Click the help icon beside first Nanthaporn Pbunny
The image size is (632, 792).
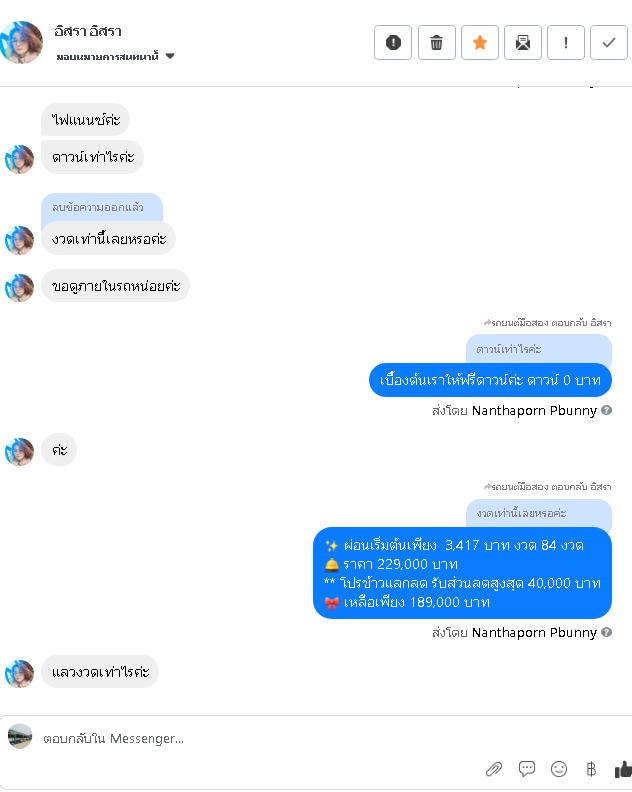click(x=607, y=410)
